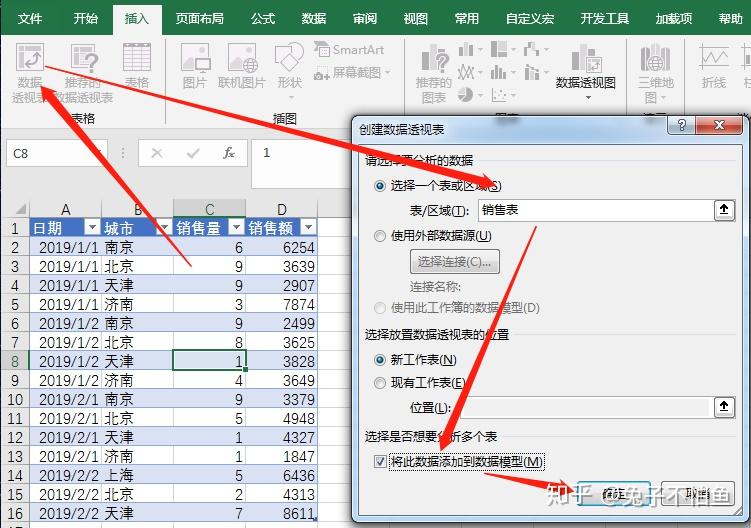Open Recommended PivotTables

pyautogui.click(x=84, y=58)
